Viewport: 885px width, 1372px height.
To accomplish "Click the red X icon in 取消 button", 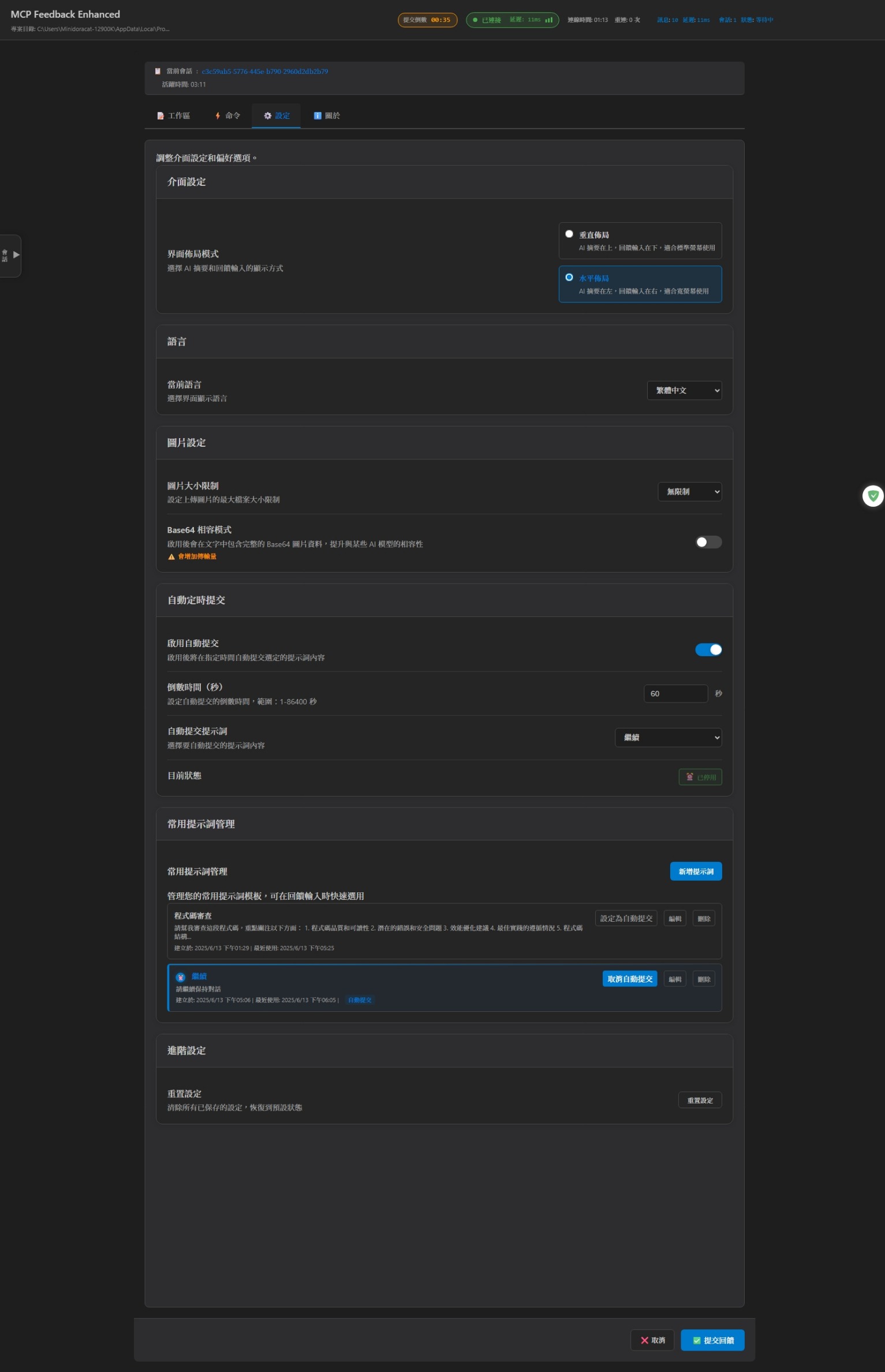I will [x=644, y=1340].
